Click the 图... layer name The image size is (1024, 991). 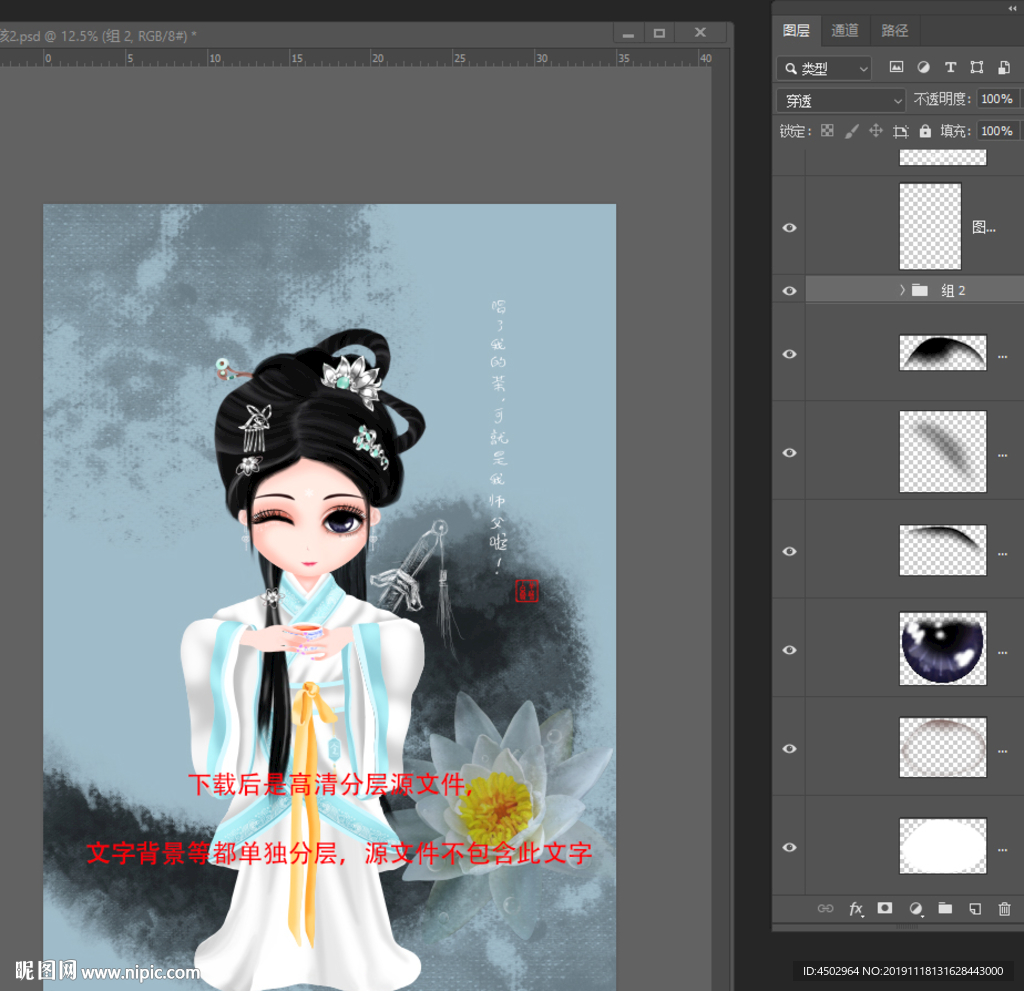coord(984,227)
